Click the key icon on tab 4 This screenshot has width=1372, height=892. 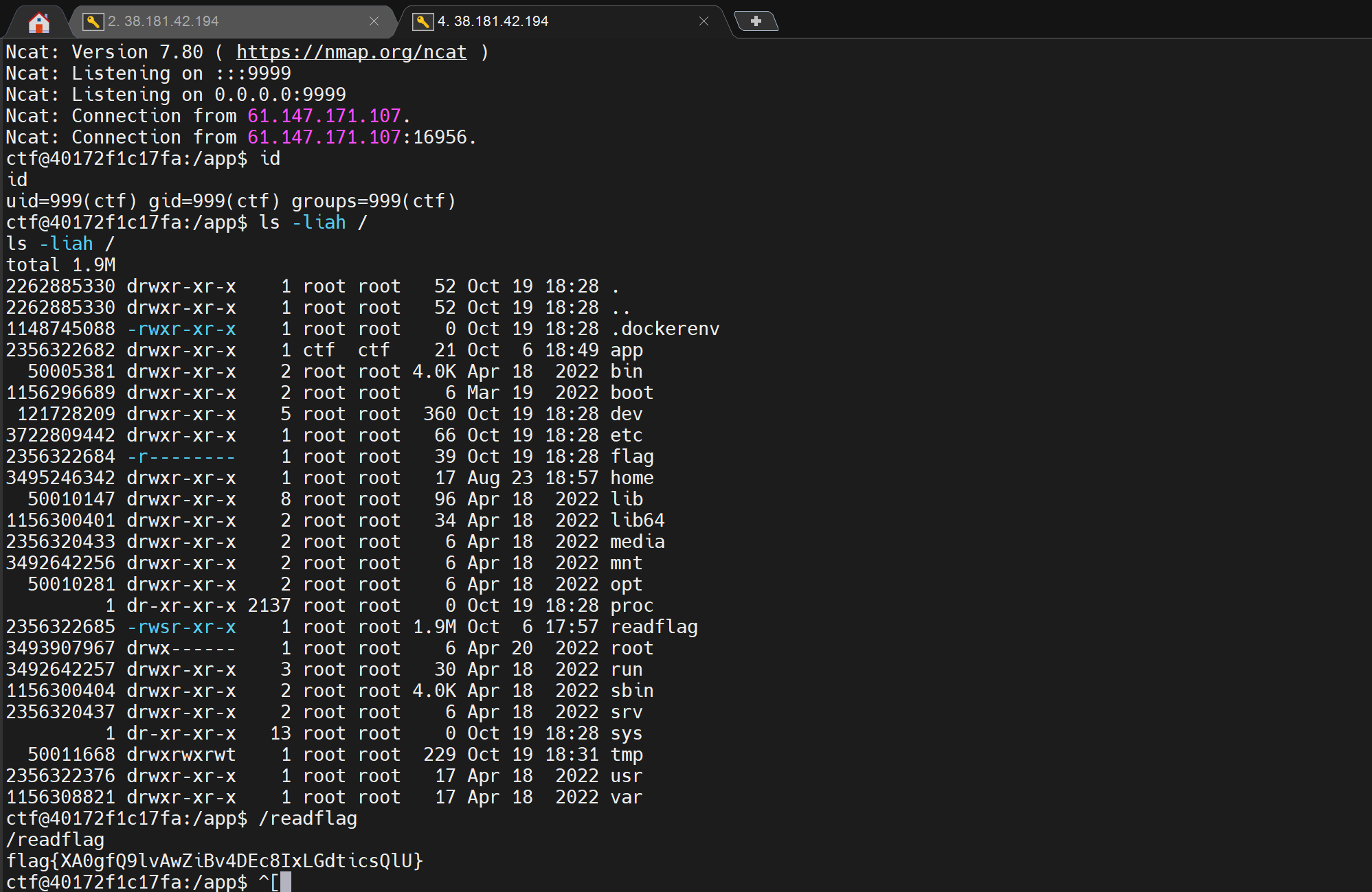(x=423, y=21)
